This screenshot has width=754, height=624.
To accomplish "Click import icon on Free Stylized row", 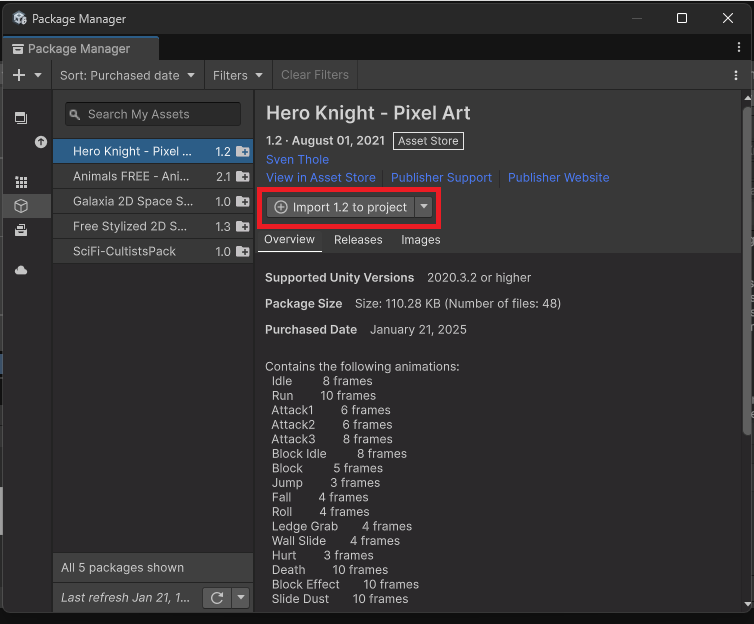I will click(x=243, y=226).
